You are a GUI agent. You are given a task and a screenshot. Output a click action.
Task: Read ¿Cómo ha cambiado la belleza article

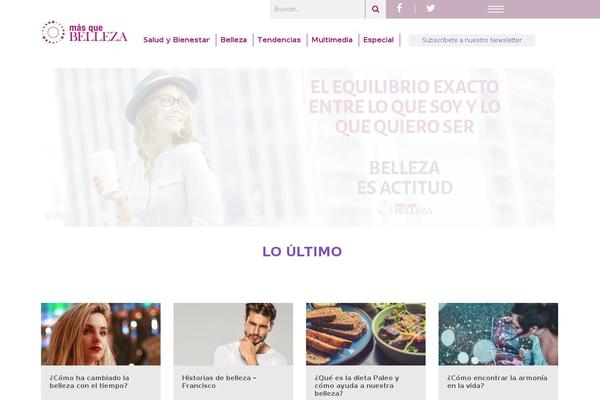(90, 382)
